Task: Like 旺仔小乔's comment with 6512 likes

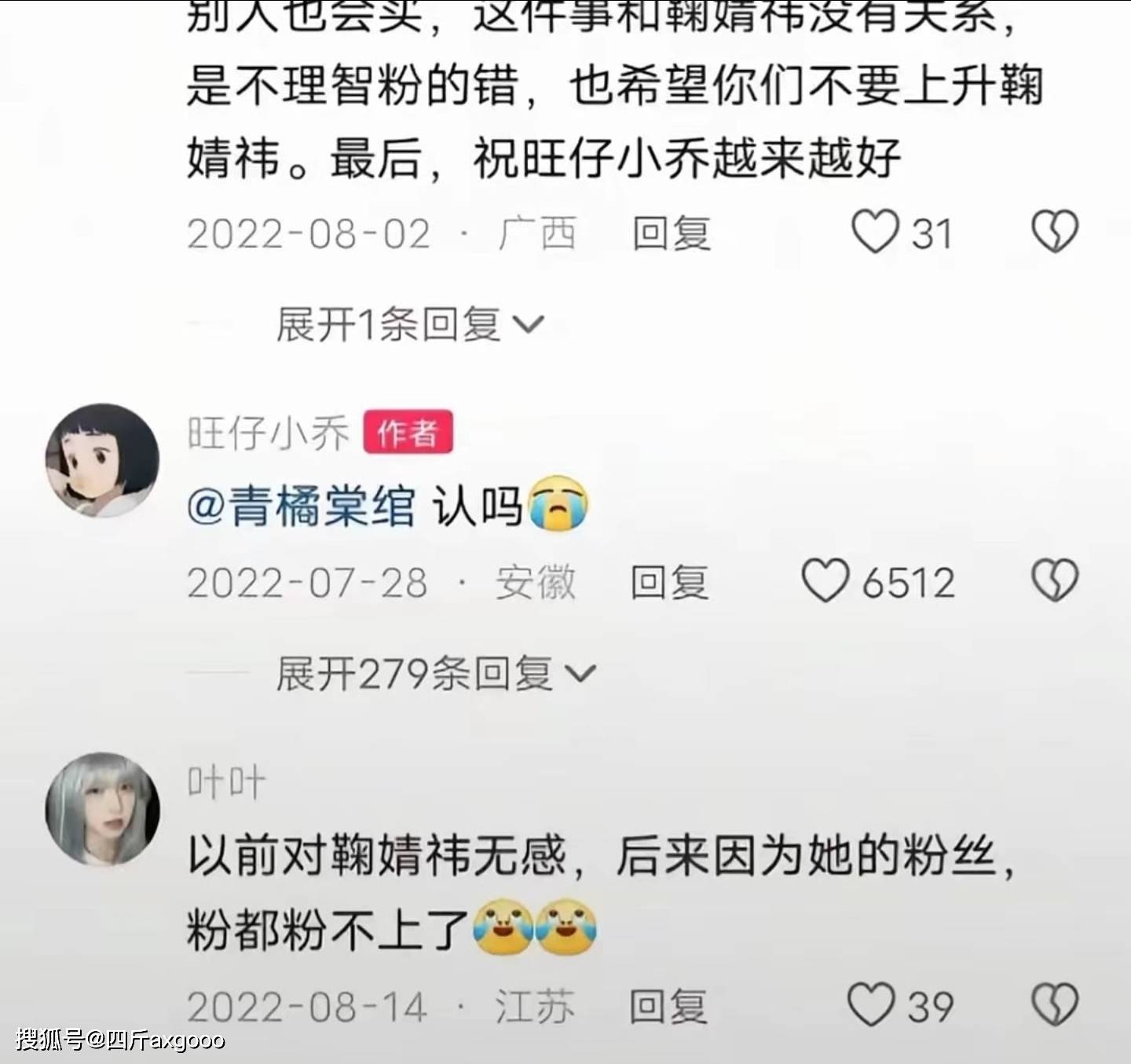Action: coord(825,581)
